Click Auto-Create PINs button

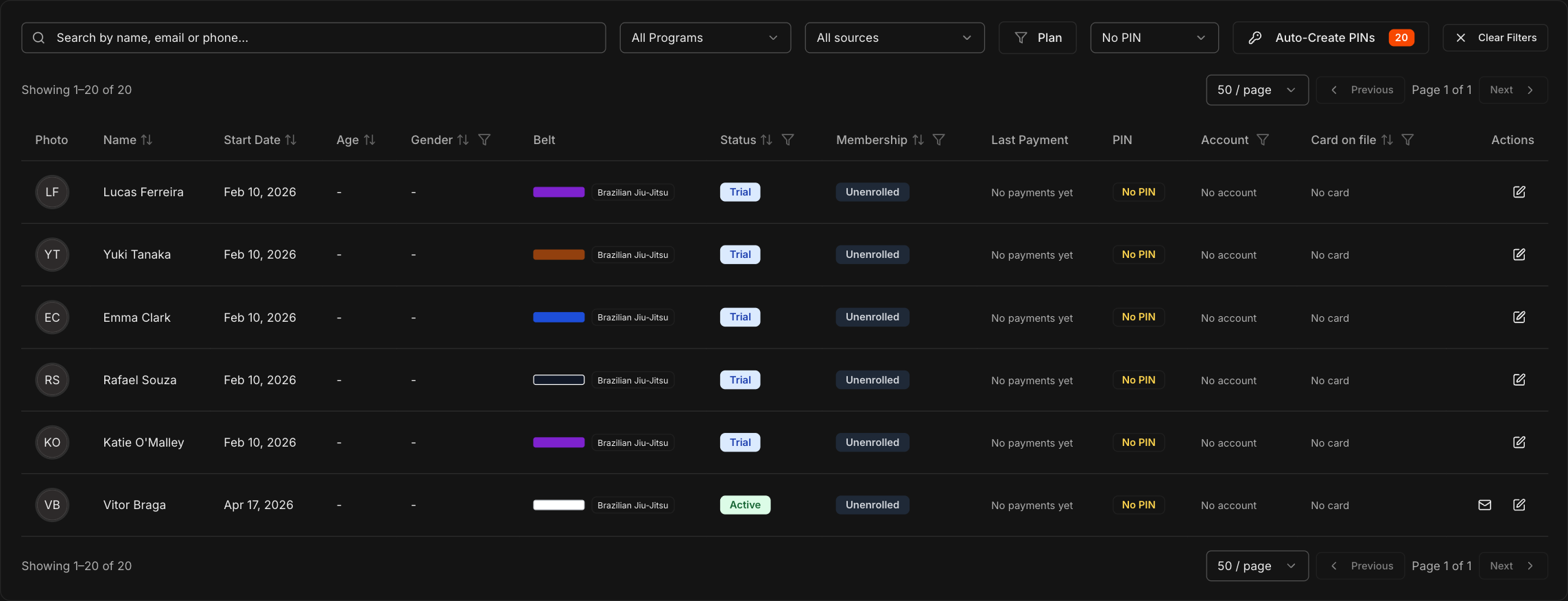pyautogui.click(x=1331, y=38)
